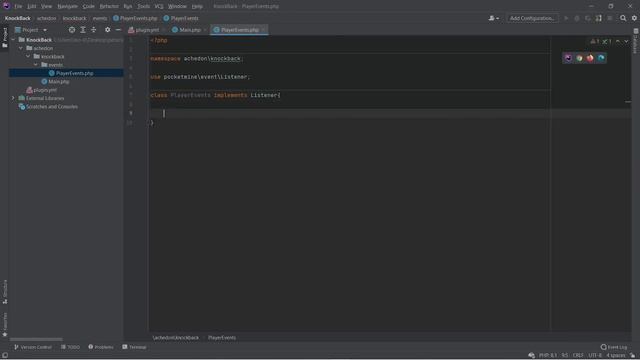Open the Version Control tool window
Screen dimensions: 640x360
[33, 347]
